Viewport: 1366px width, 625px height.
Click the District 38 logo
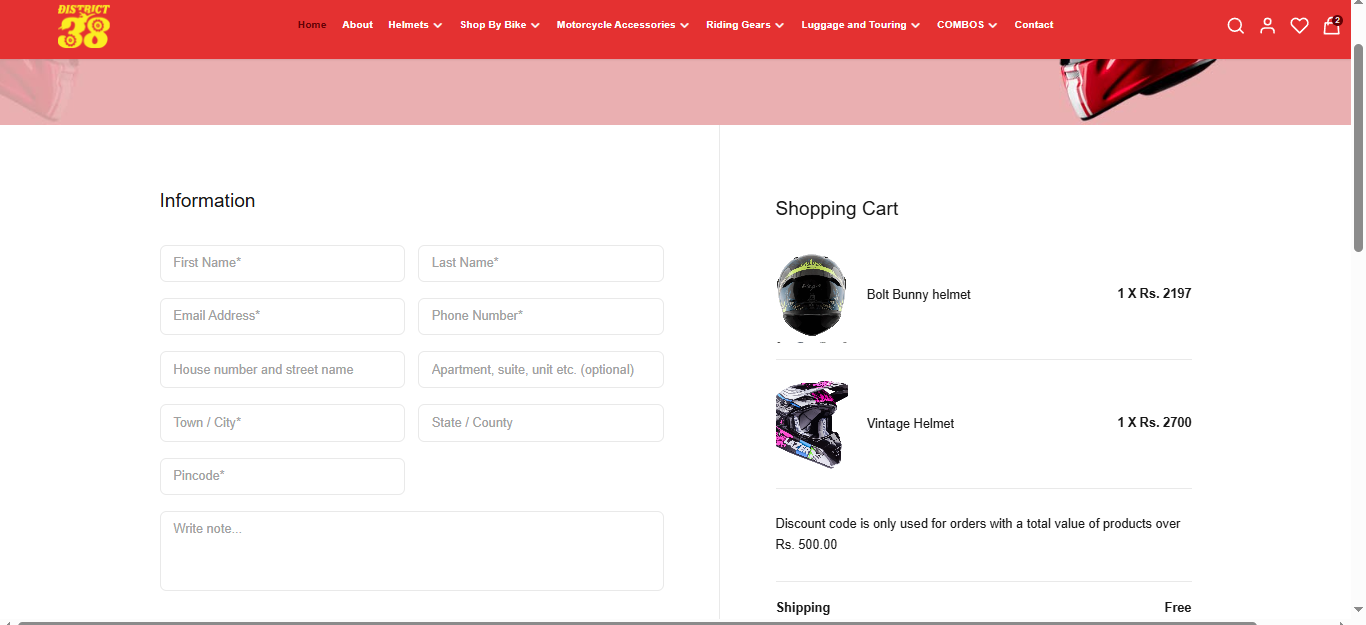pos(84,27)
